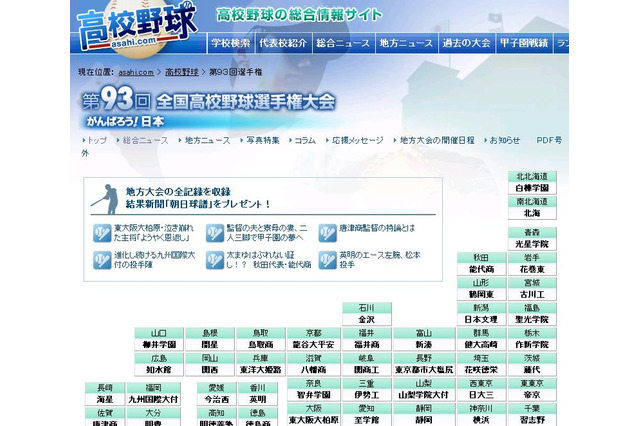Open the 代表校紹介 nav tab
The width and height of the screenshot is (640, 426).
coord(283,43)
